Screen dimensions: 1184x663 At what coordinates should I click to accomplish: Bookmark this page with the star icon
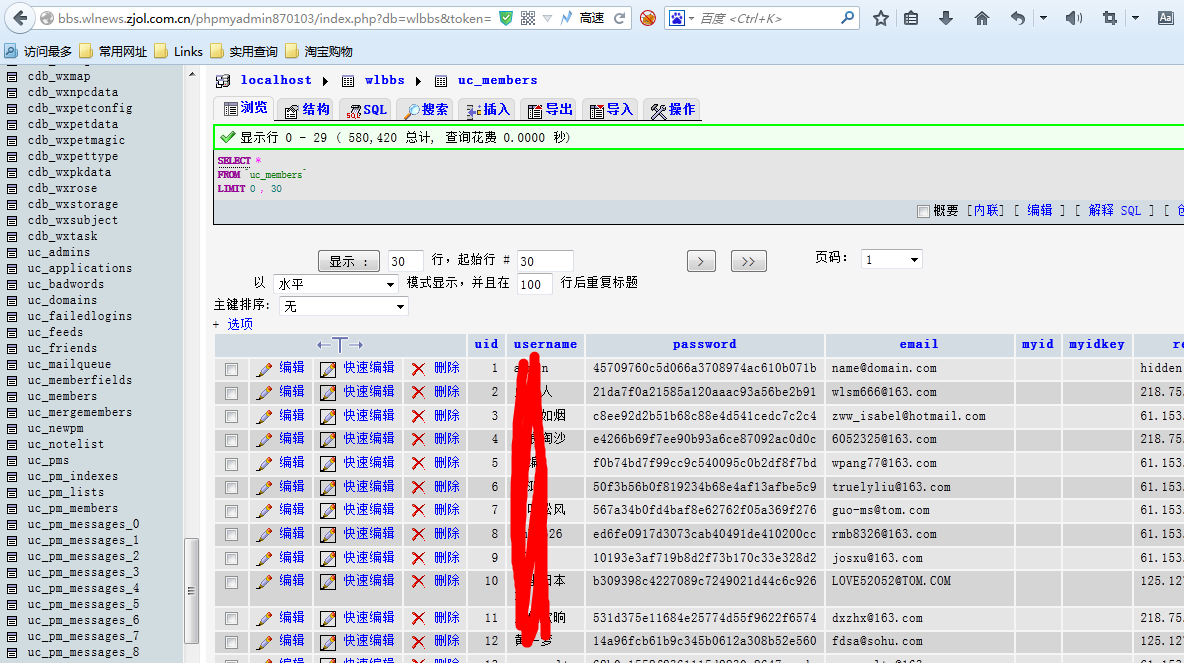click(880, 18)
